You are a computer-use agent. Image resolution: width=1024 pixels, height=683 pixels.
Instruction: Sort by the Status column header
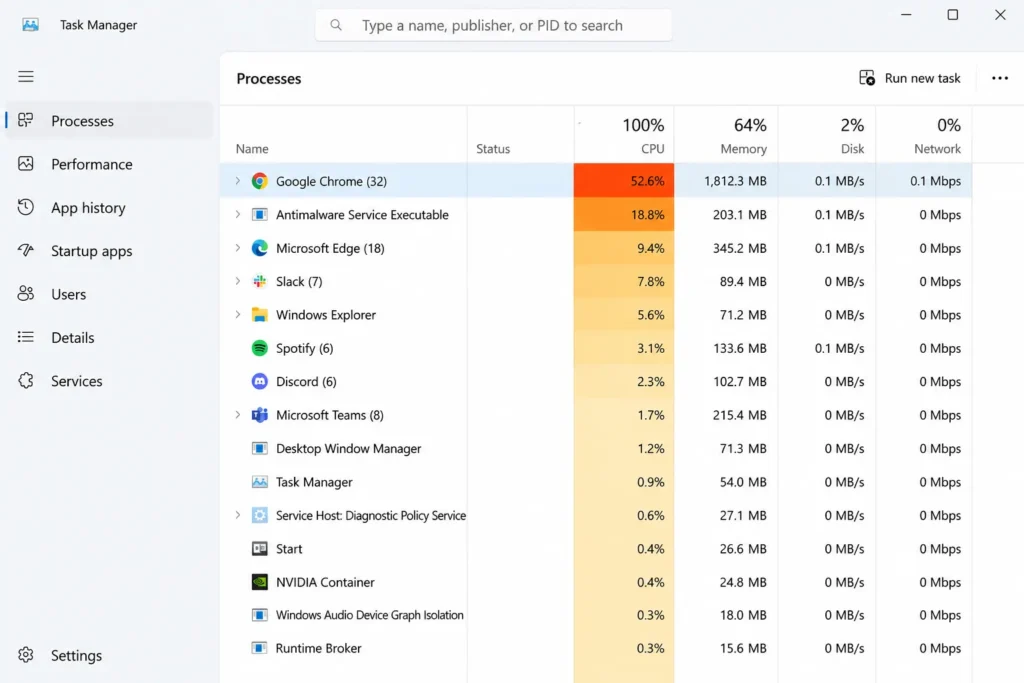pyautogui.click(x=520, y=135)
